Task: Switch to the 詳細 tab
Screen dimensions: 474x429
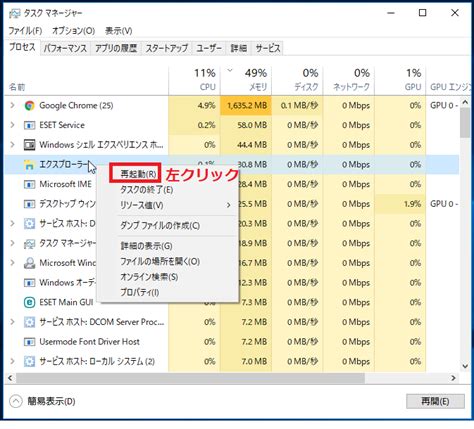Action: point(239,49)
